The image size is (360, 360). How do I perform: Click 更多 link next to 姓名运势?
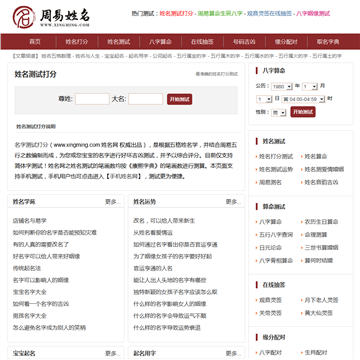pos(233,202)
